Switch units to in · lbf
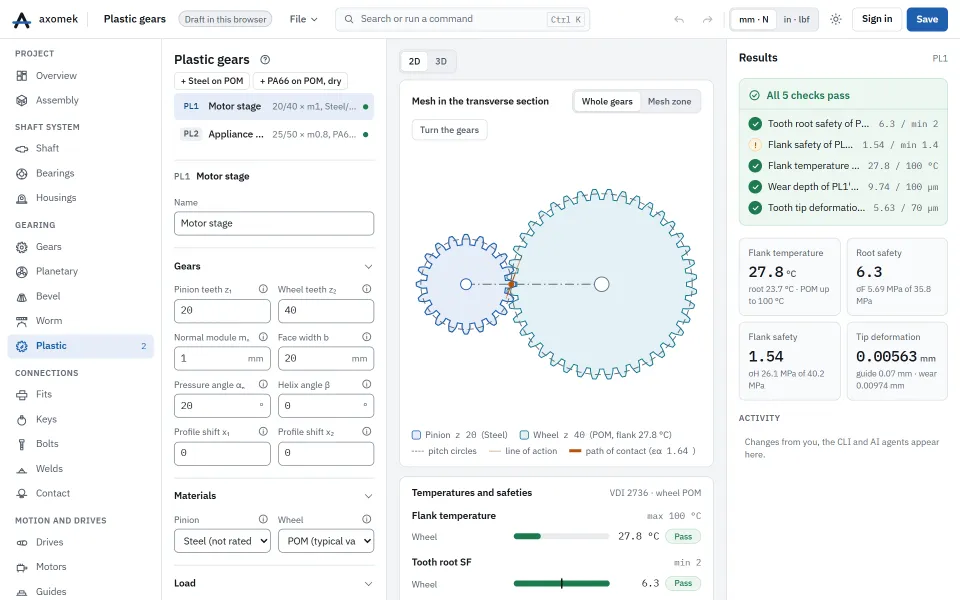This screenshot has height=600, width=960. point(797,20)
